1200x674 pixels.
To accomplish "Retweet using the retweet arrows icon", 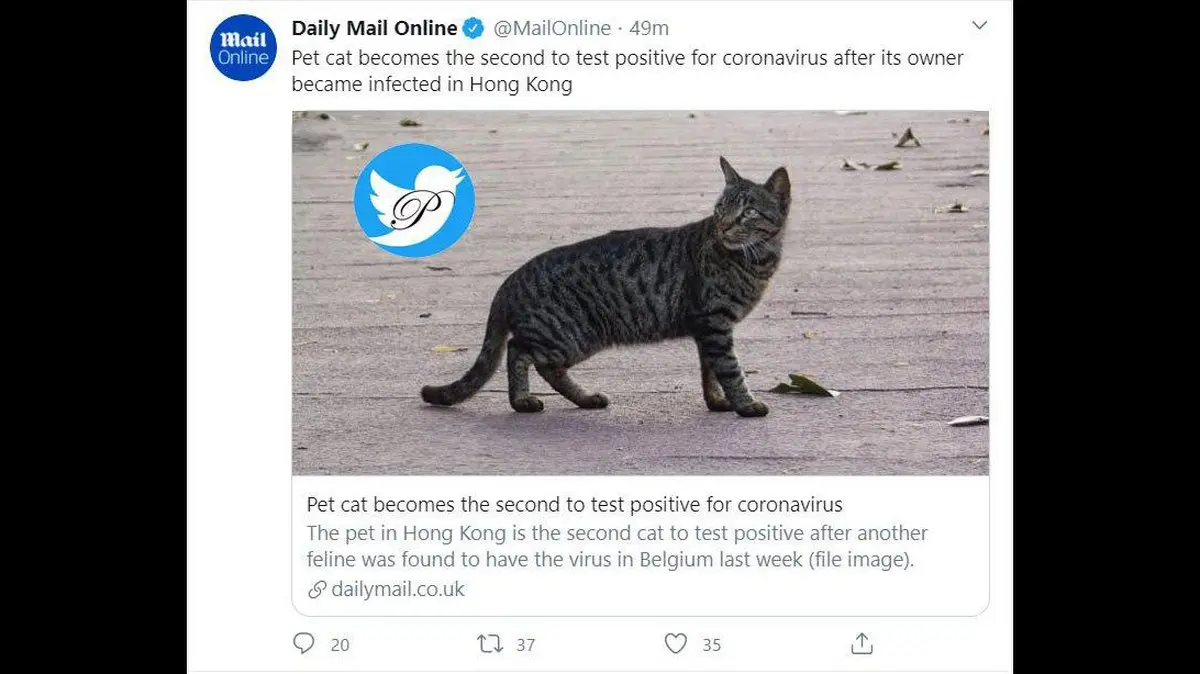I will [x=490, y=644].
